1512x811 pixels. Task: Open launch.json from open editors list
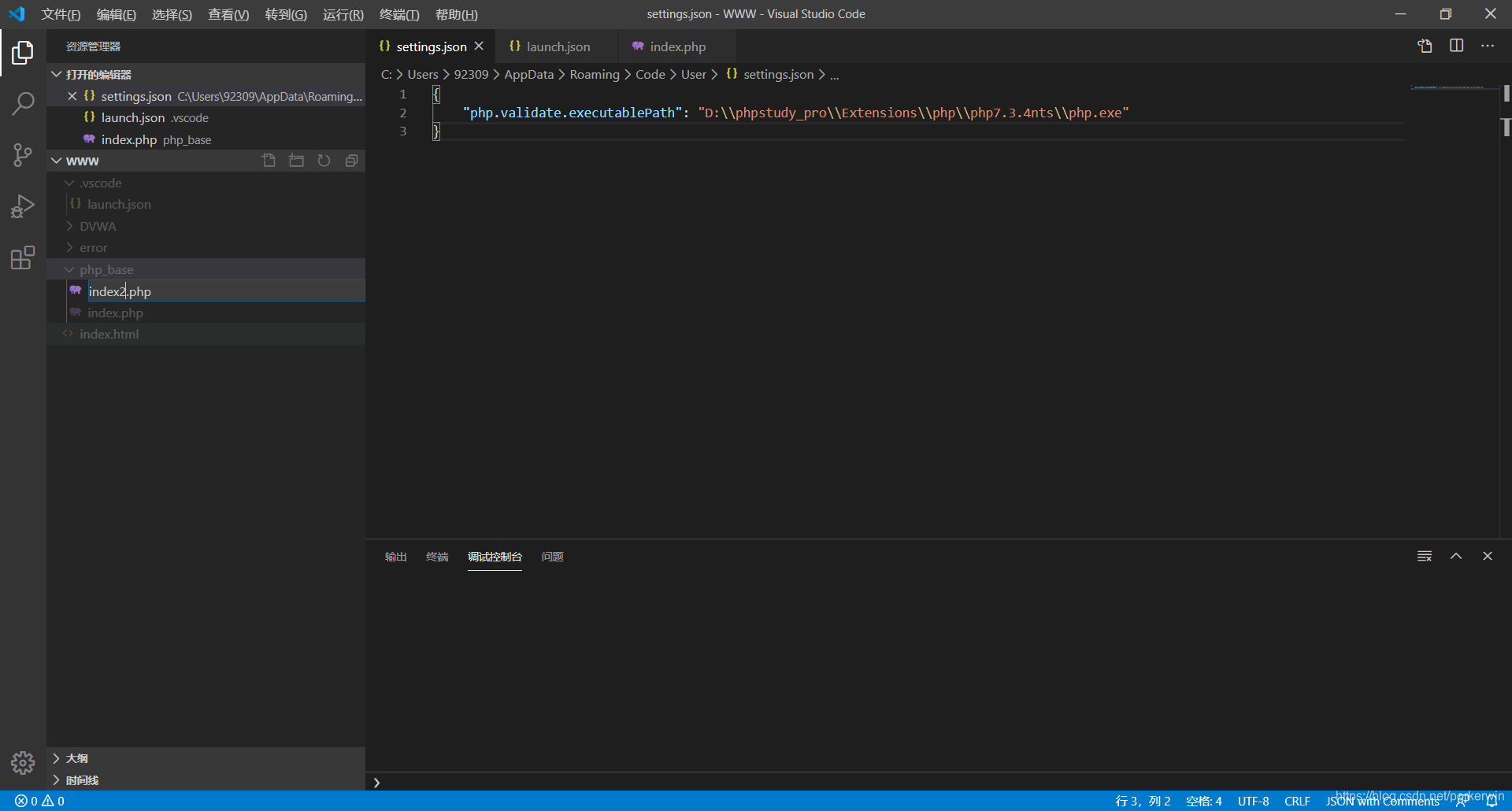(x=206, y=117)
